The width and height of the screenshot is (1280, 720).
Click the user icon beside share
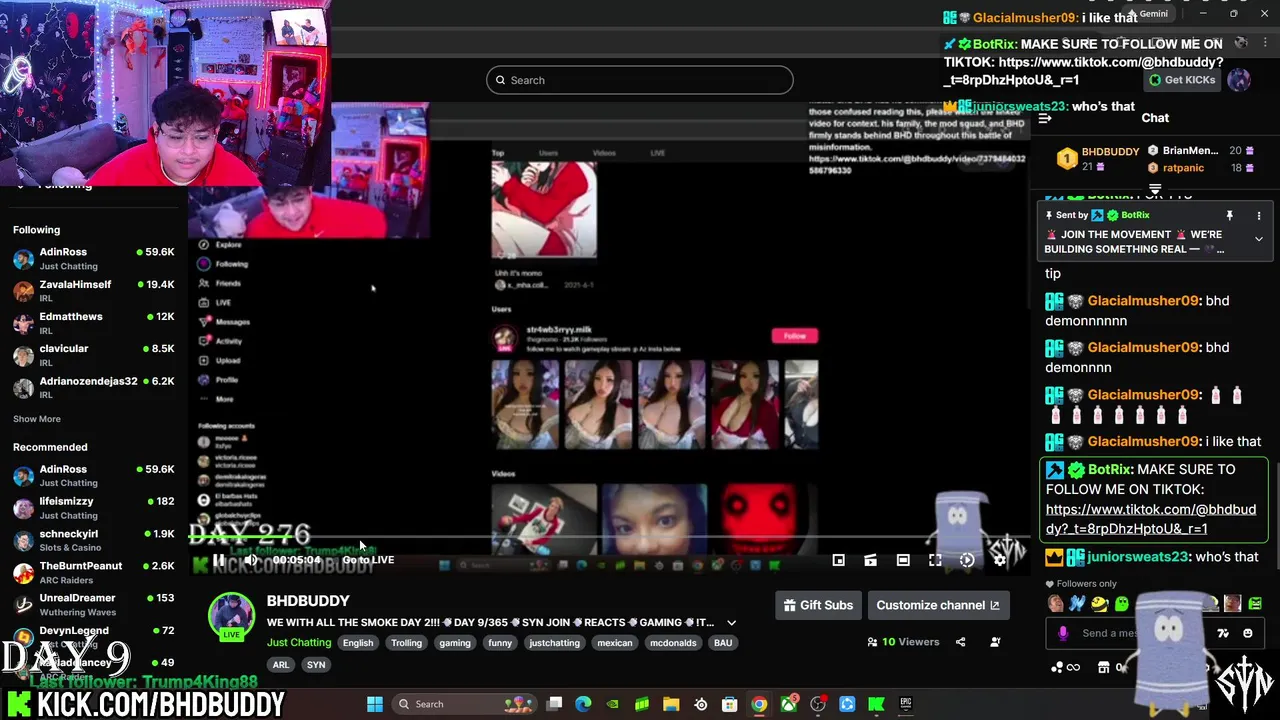coord(995,642)
